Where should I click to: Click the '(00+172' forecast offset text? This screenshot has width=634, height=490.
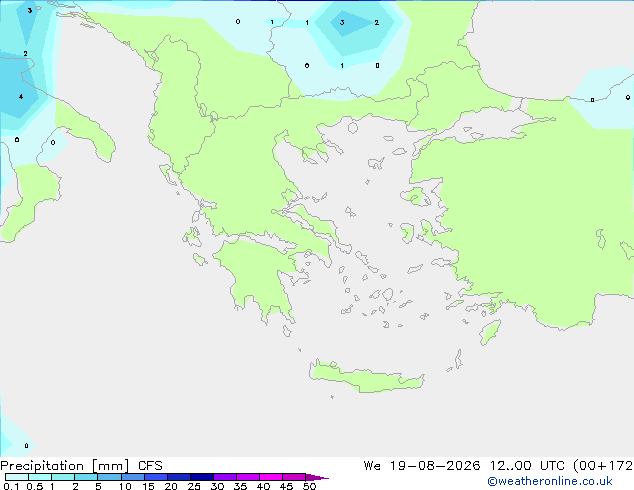coord(603,466)
